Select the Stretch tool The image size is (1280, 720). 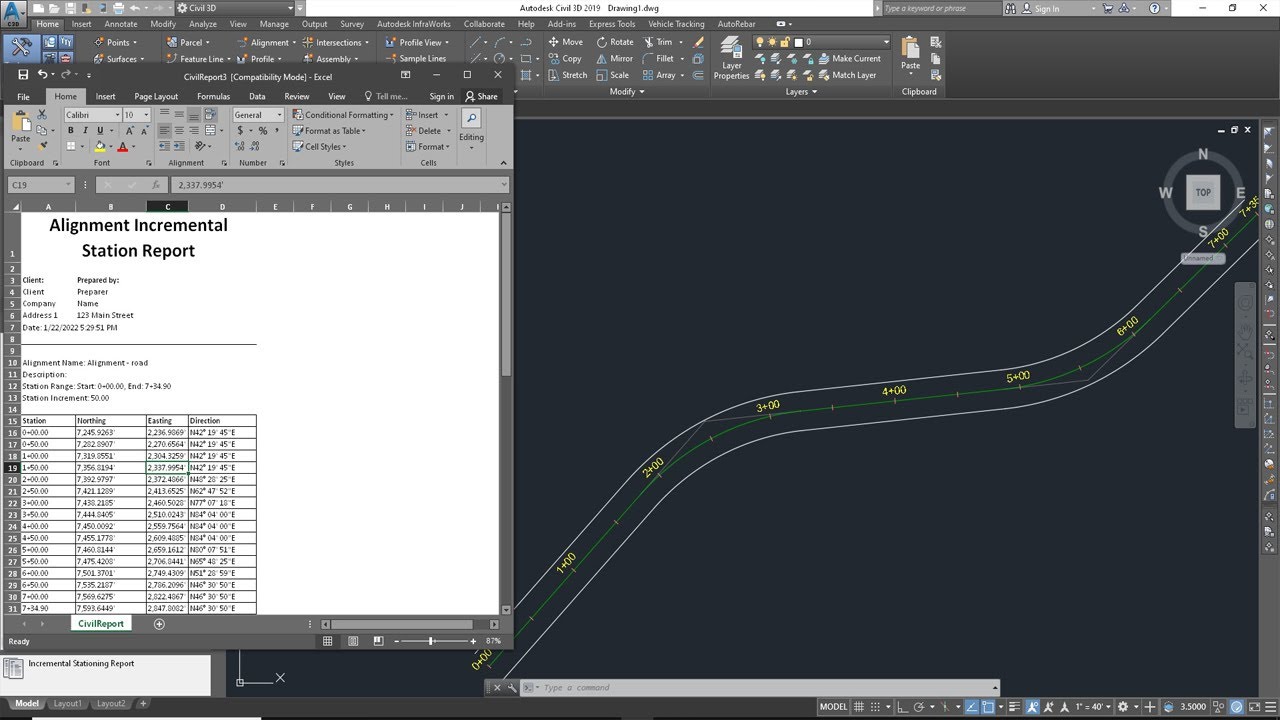pyautogui.click(x=567, y=75)
